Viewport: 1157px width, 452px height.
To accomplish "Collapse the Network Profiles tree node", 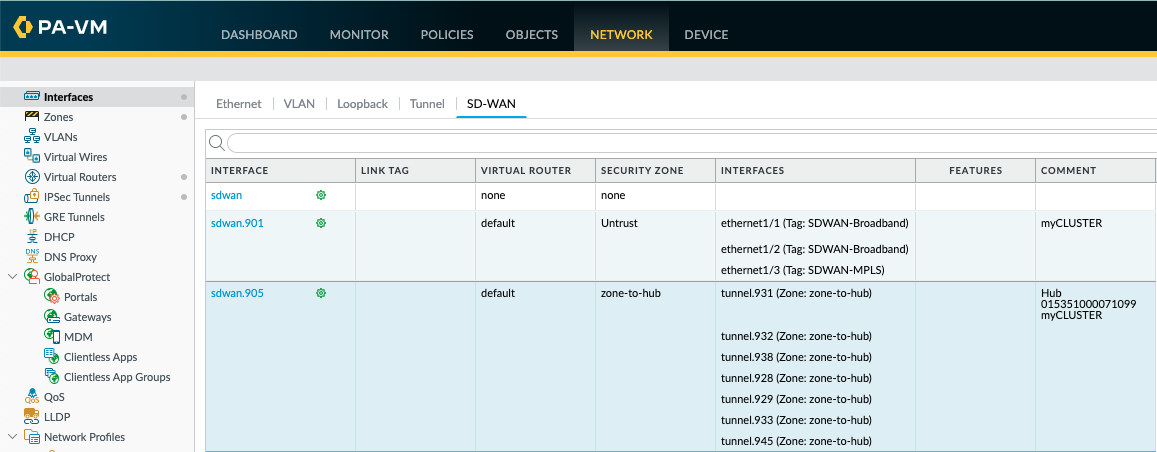I will tap(12, 437).
